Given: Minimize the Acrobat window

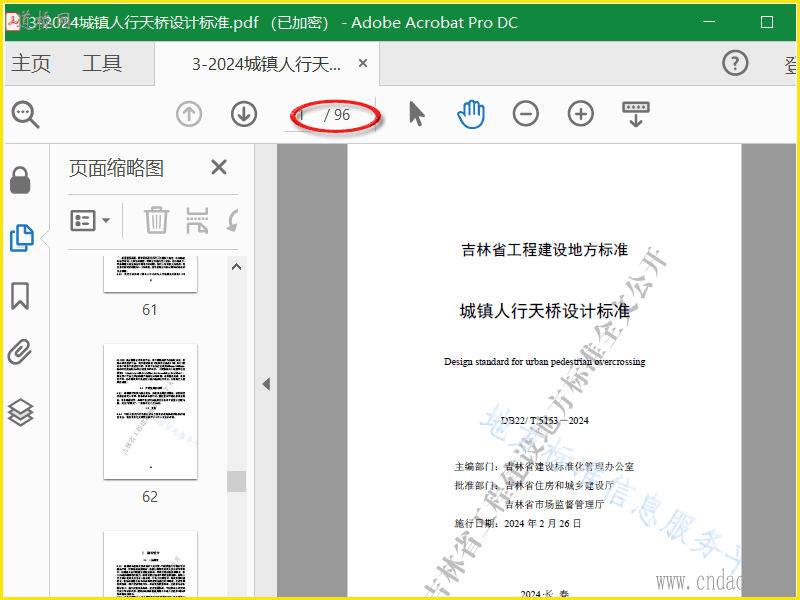Looking at the screenshot, I should [709, 22].
